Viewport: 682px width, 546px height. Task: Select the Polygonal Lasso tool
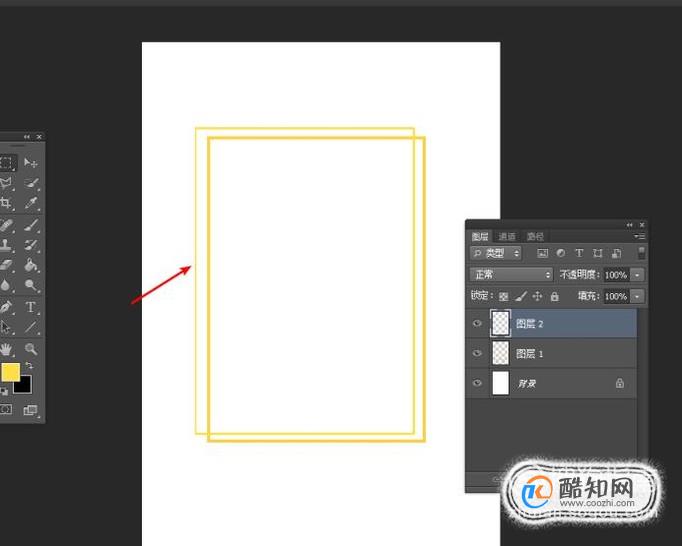[x=6, y=183]
